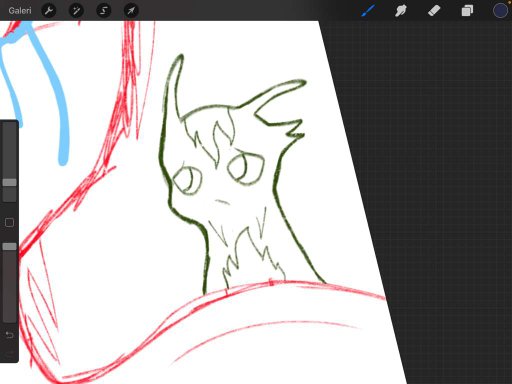Click the lower track of the opacity slider
Image resolution: width=512 pixels, height=384 pixels.
click(x=9, y=287)
